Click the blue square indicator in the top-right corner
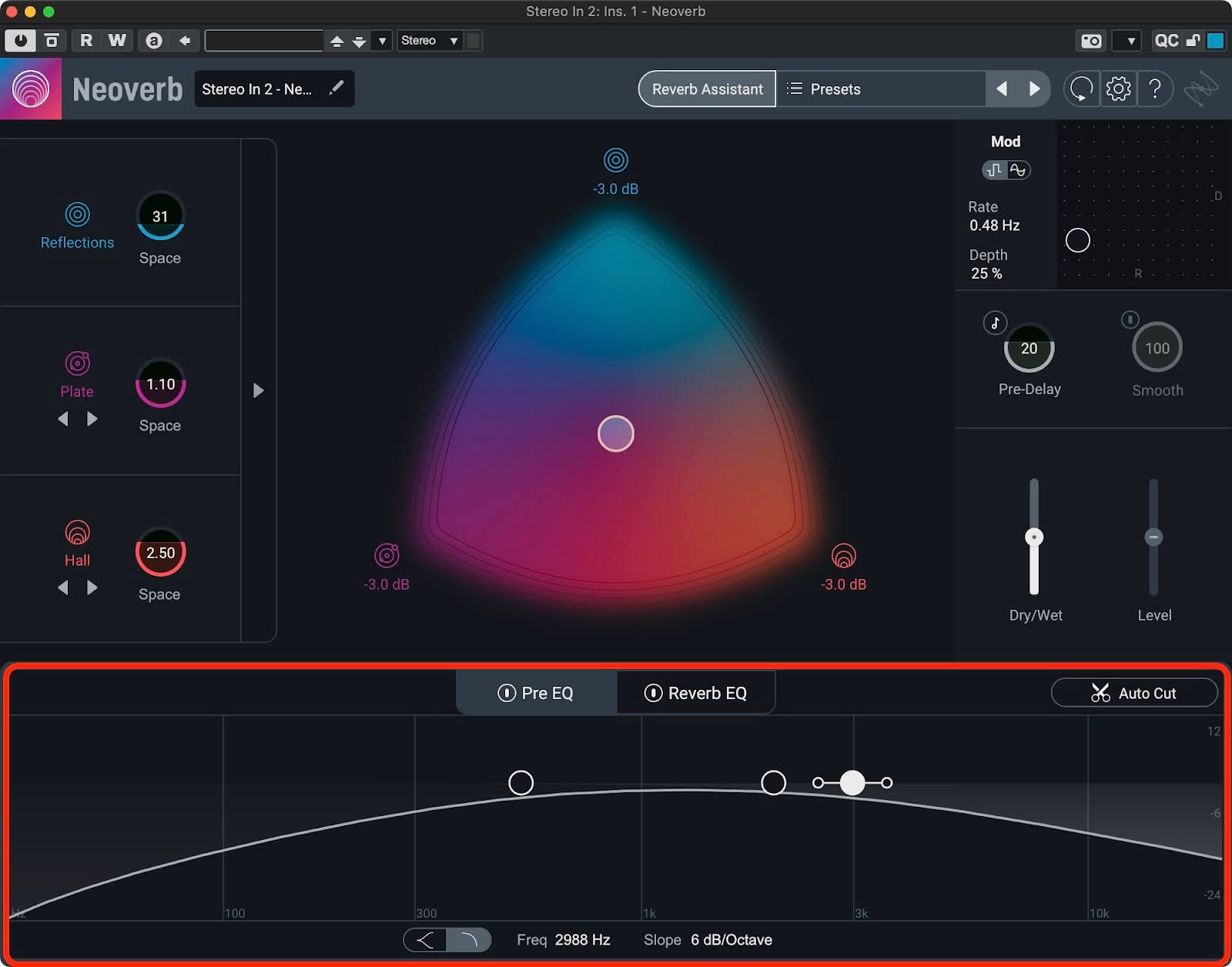The width and height of the screenshot is (1232, 967). point(1216,41)
